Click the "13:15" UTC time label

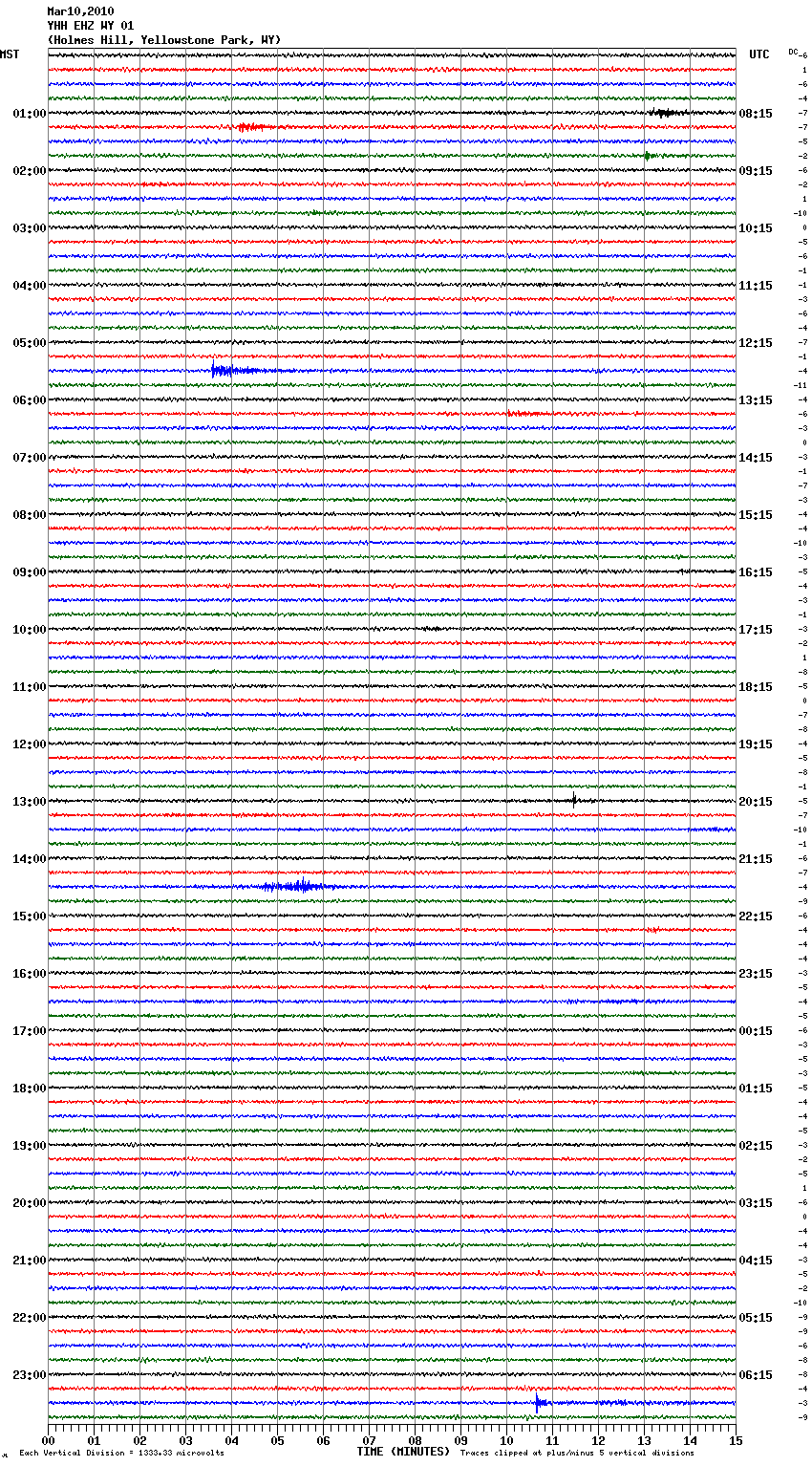click(756, 400)
